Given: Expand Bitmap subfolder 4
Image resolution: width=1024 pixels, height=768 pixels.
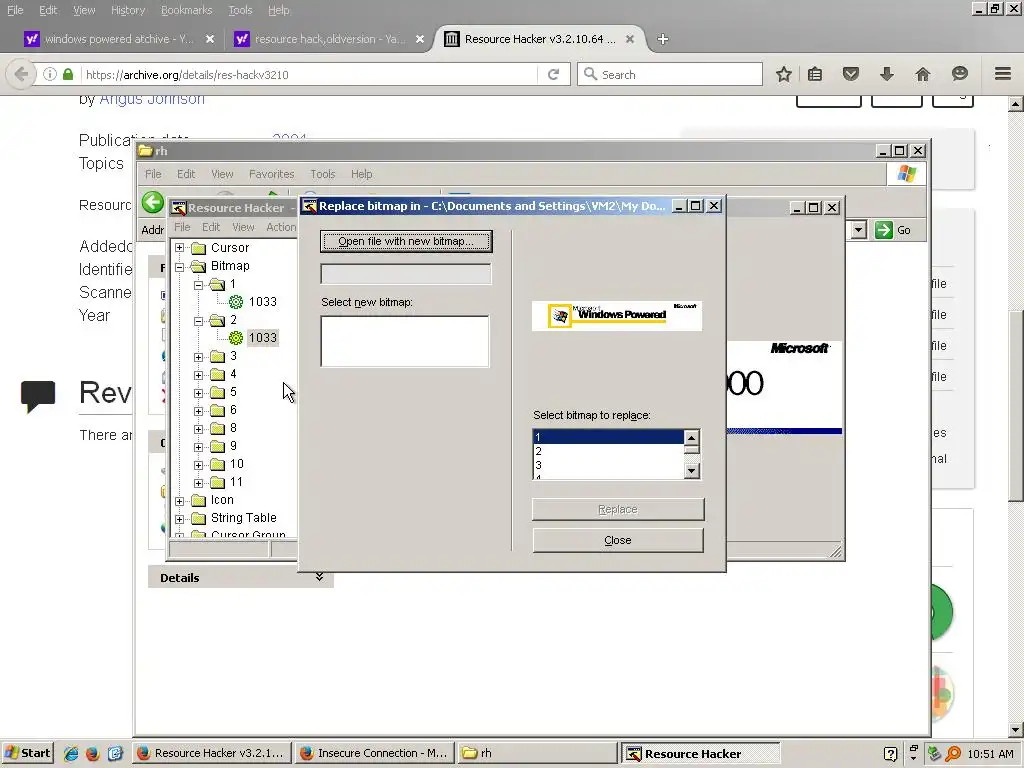Looking at the screenshot, I should [x=199, y=375].
